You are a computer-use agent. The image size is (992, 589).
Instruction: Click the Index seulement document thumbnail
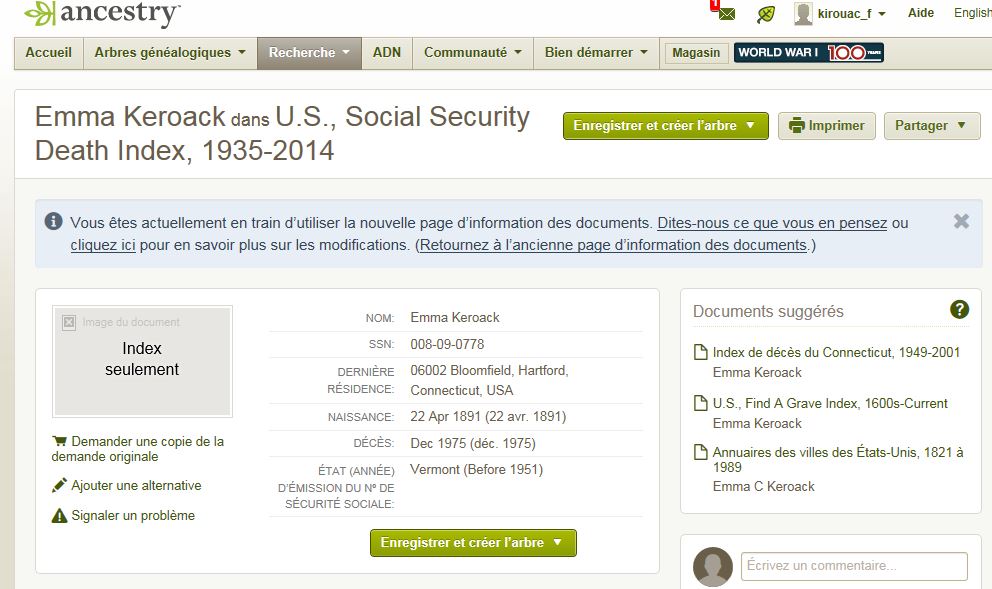point(142,361)
